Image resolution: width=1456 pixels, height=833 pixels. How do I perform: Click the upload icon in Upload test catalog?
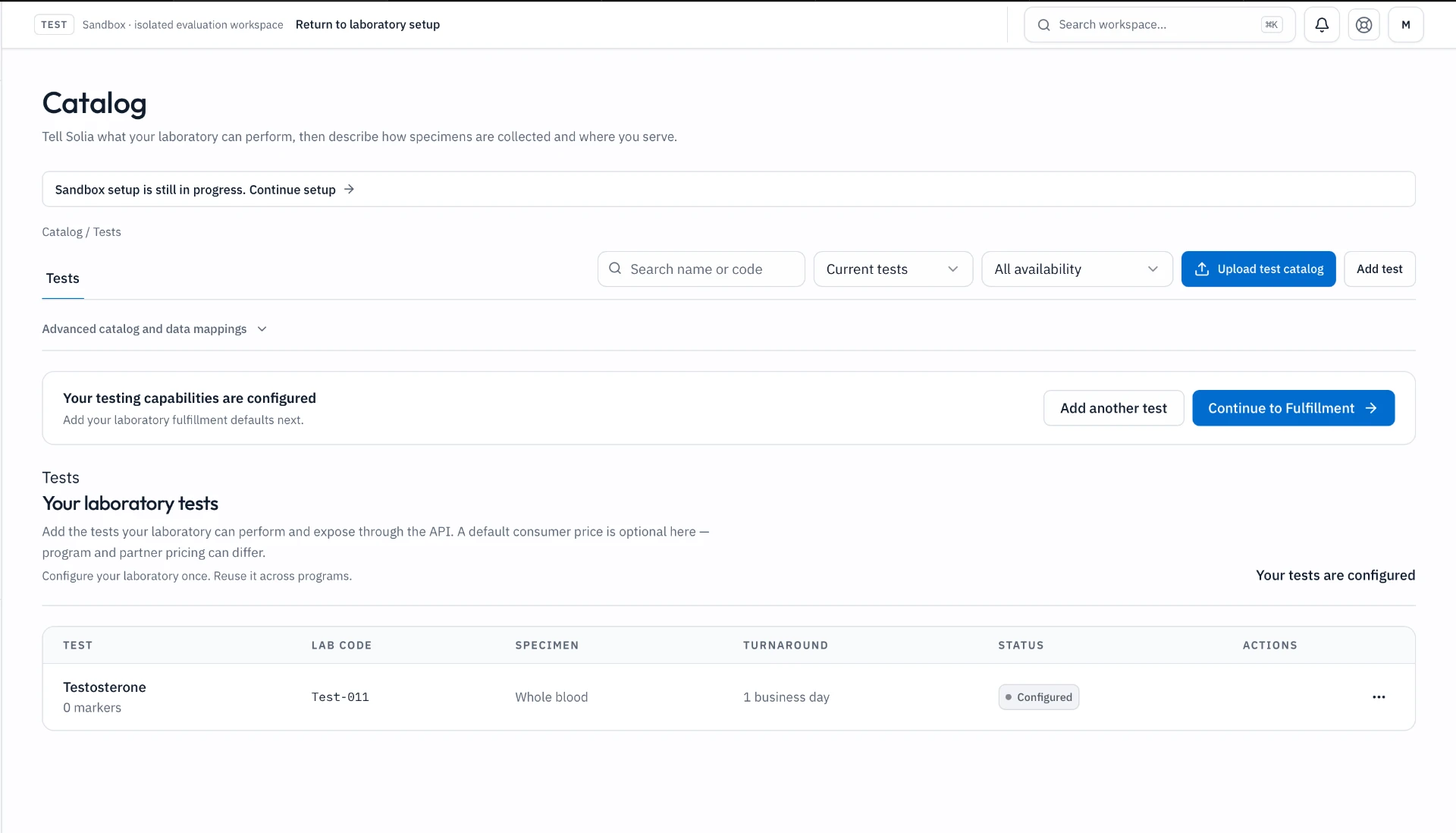[1202, 269]
